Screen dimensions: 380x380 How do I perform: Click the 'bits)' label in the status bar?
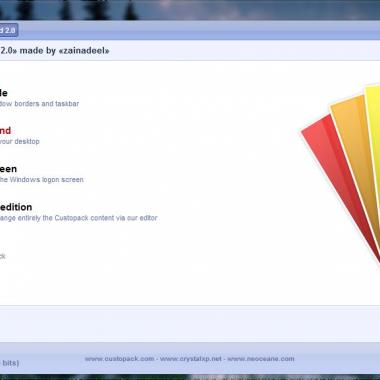click(x=9, y=363)
